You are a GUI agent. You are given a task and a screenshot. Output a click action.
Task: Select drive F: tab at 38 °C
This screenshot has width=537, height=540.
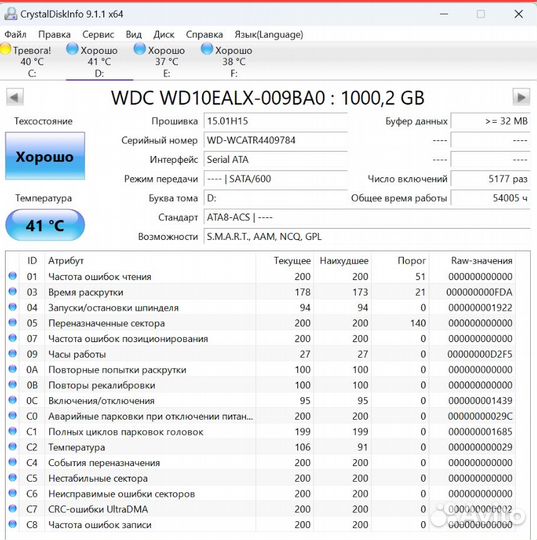click(x=234, y=61)
